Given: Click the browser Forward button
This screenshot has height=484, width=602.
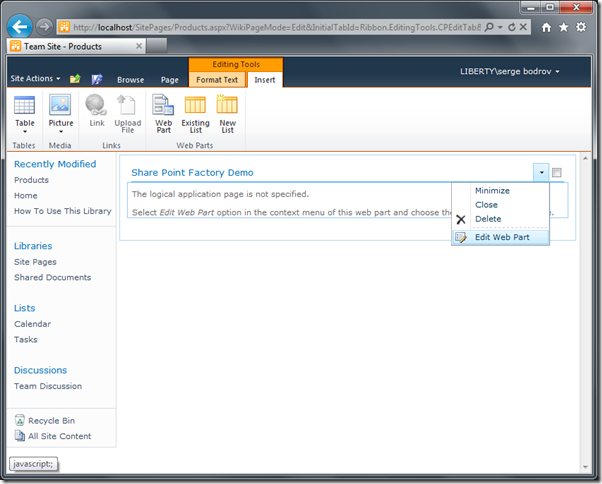Looking at the screenshot, I should coord(44,27).
